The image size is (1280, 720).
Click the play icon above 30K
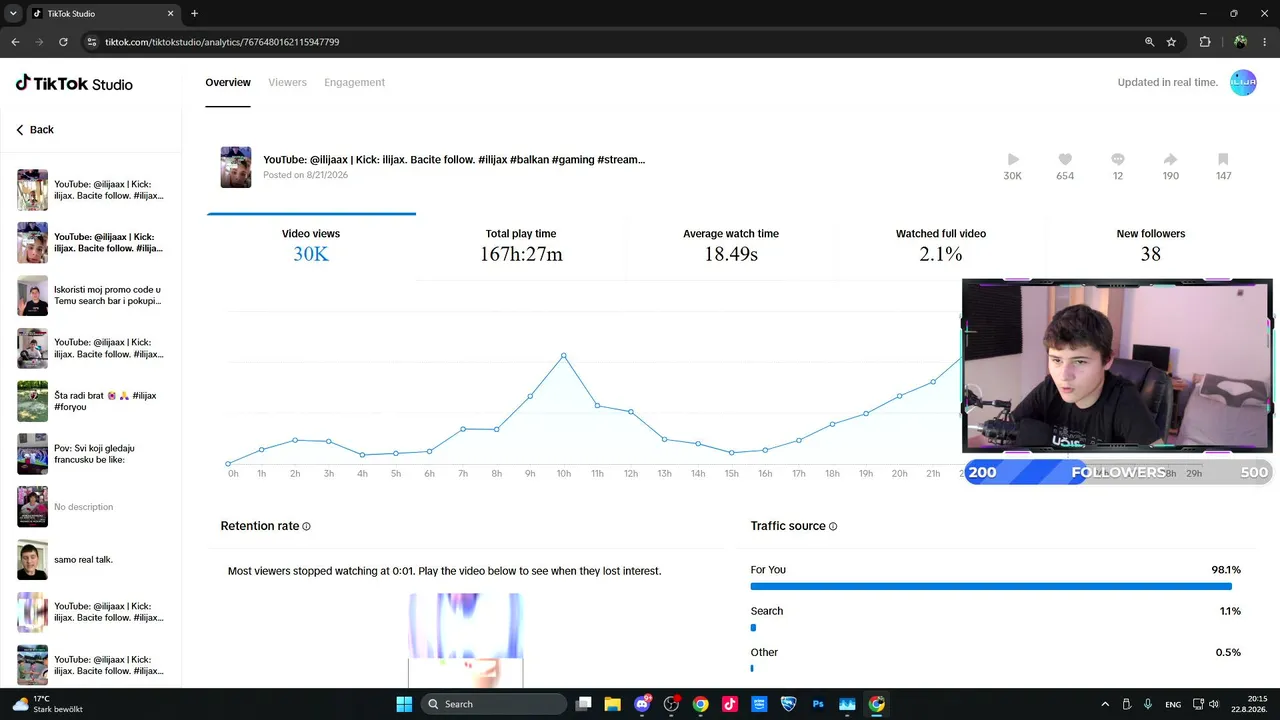(x=1013, y=159)
